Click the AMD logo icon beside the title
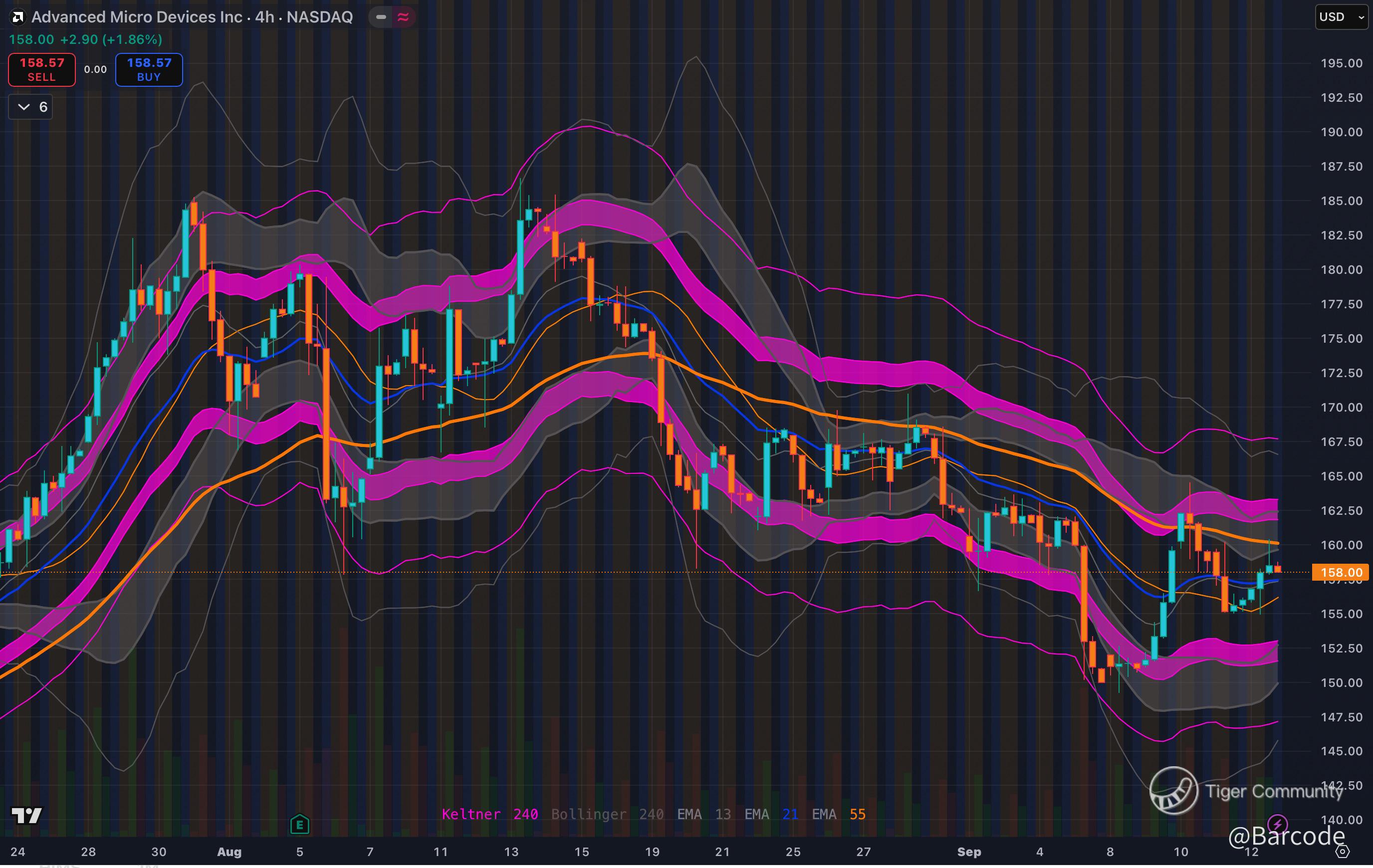 tap(17, 17)
